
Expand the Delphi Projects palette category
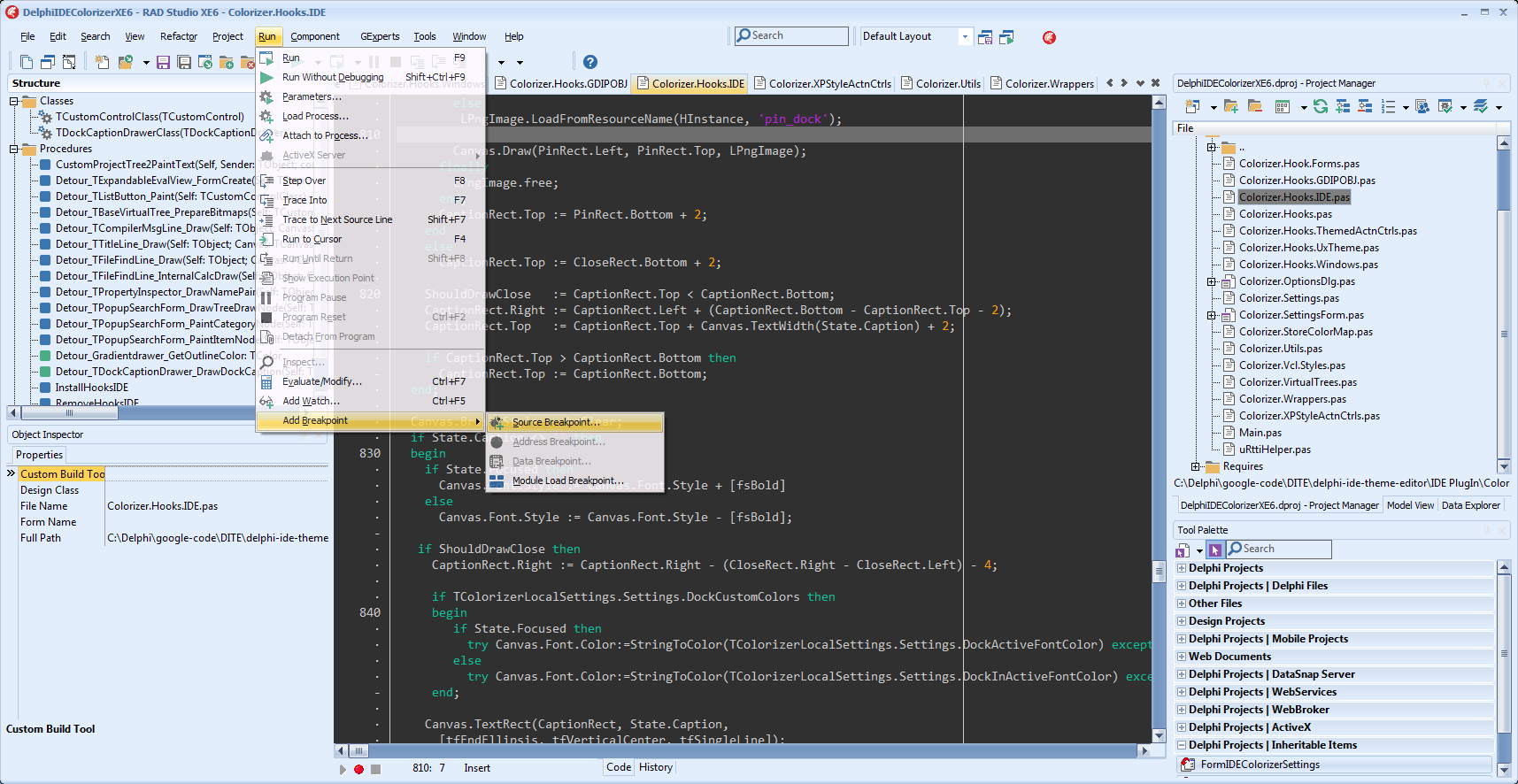(x=1182, y=568)
